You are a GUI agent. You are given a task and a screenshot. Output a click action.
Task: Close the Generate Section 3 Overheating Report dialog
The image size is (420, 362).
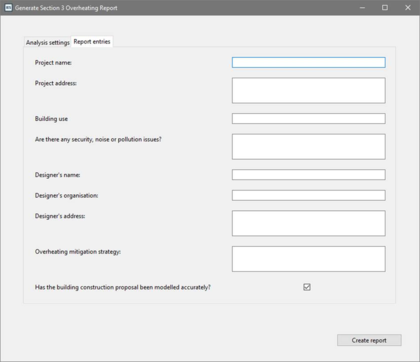tap(408, 8)
